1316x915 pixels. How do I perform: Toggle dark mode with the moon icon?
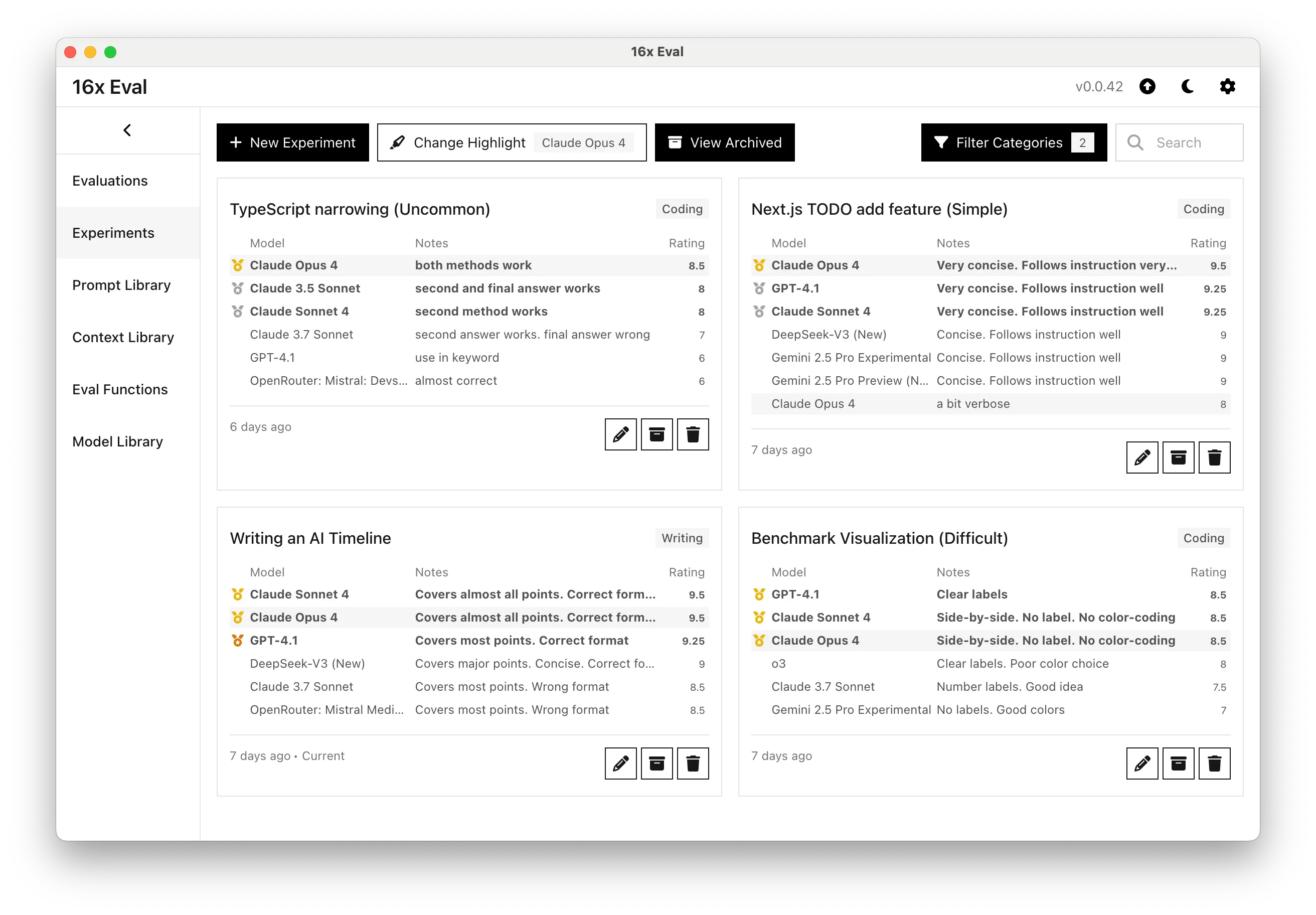(x=1187, y=87)
